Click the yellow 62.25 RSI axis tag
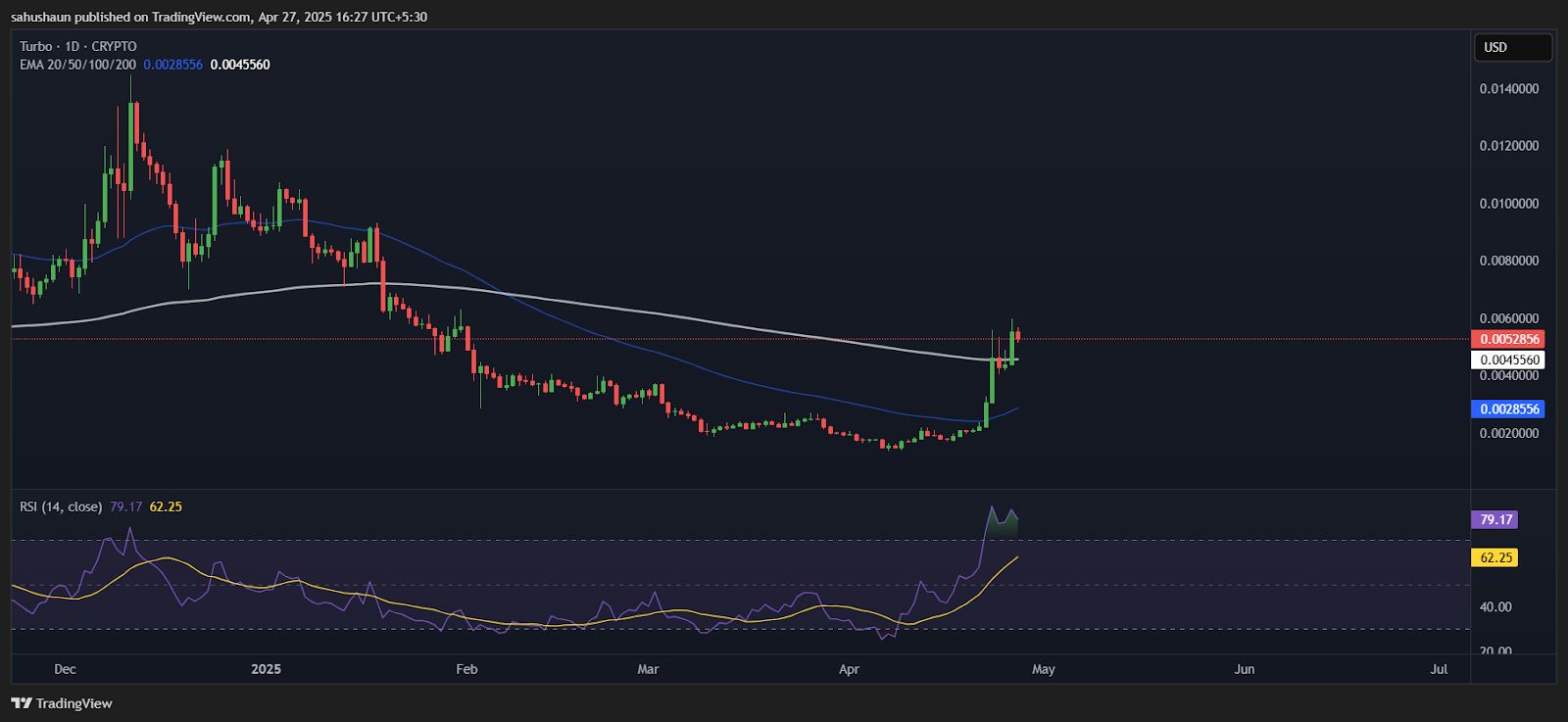 (x=1495, y=557)
